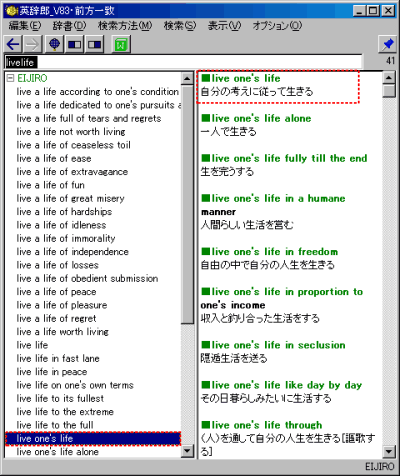Open the 検索方法(M) menu
The height and width of the screenshot is (476, 400).
tap(125, 26)
